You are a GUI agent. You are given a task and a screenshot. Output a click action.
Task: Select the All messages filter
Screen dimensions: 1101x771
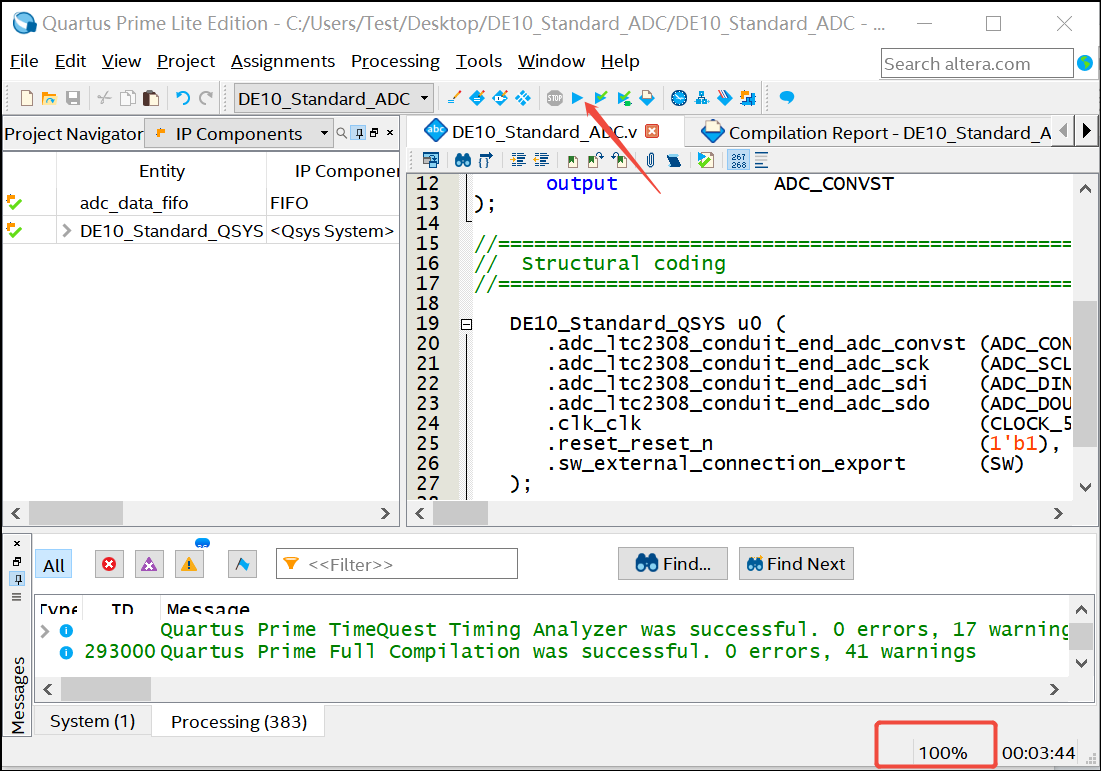pos(53,565)
